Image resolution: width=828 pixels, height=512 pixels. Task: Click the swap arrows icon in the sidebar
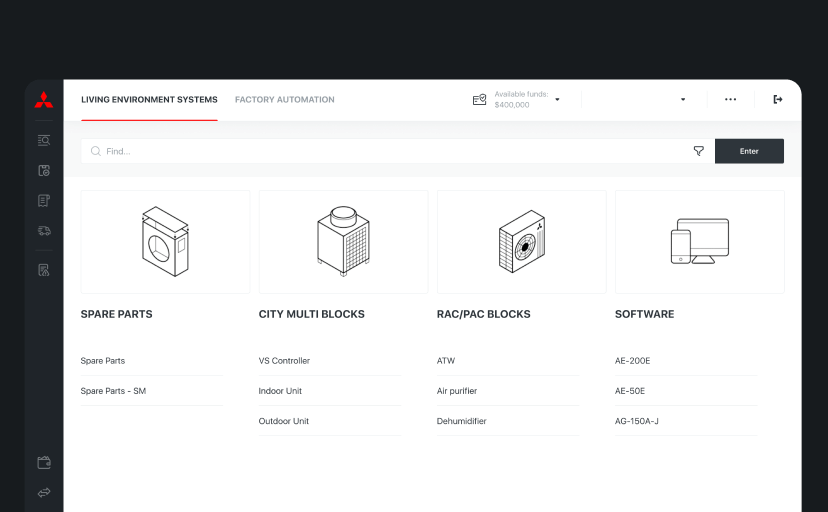point(44,493)
